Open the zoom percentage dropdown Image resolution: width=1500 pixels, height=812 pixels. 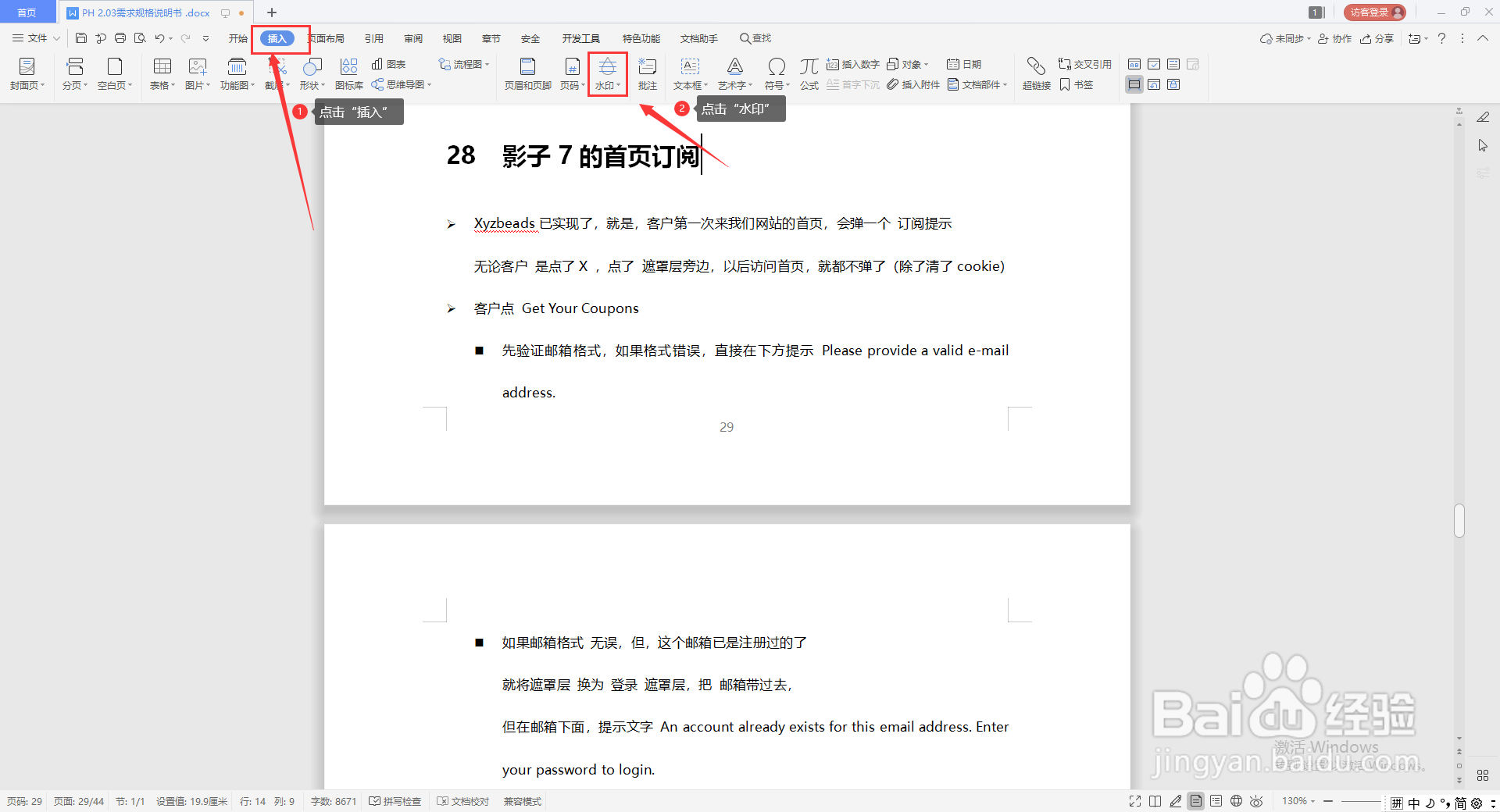click(x=1298, y=801)
